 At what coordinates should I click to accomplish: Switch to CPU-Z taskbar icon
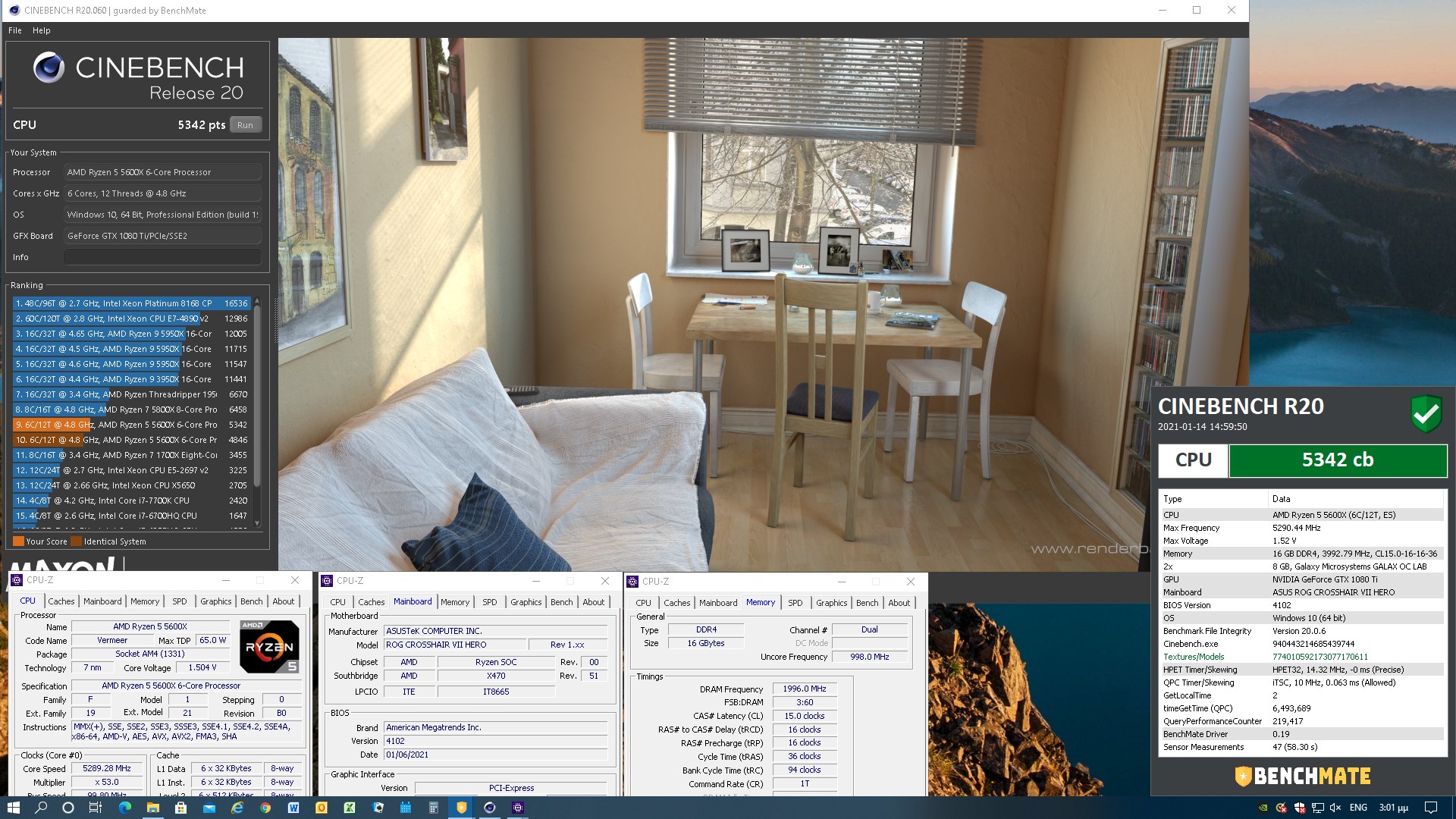pyautogui.click(x=518, y=808)
